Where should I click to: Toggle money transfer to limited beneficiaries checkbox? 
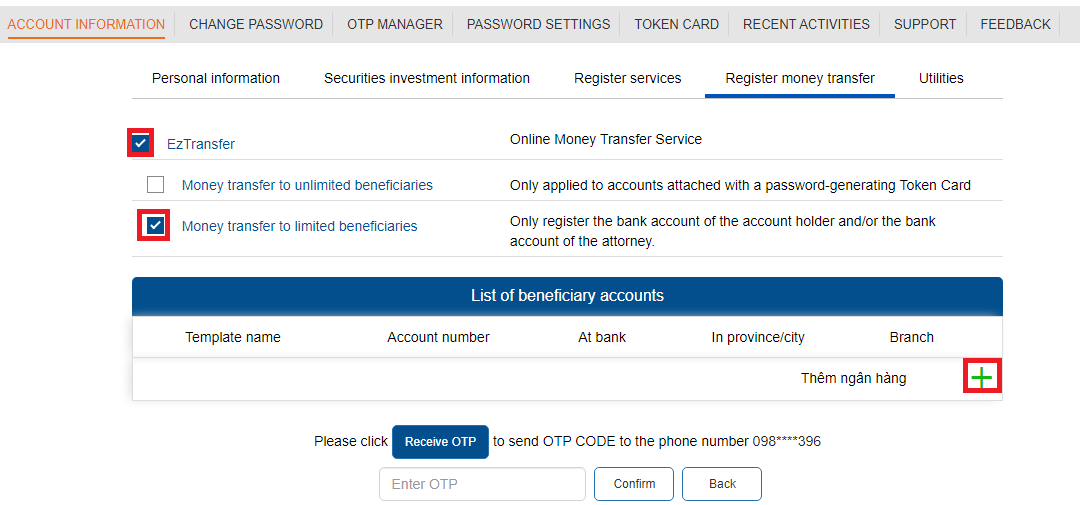tap(156, 225)
